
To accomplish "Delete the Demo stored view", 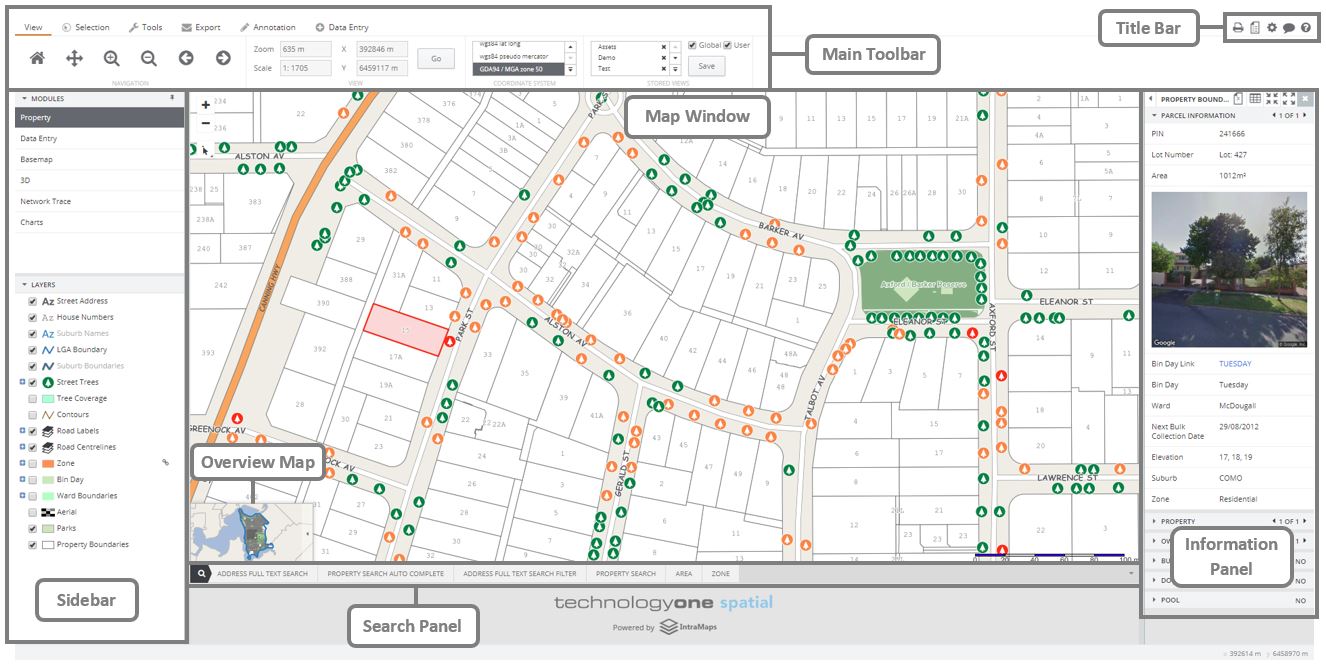I will pos(664,58).
